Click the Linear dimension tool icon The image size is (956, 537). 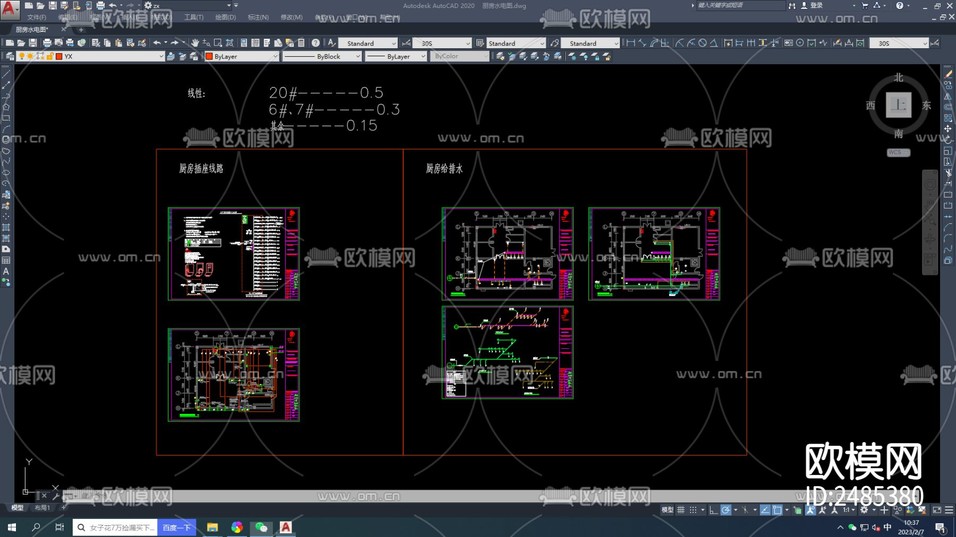631,43
